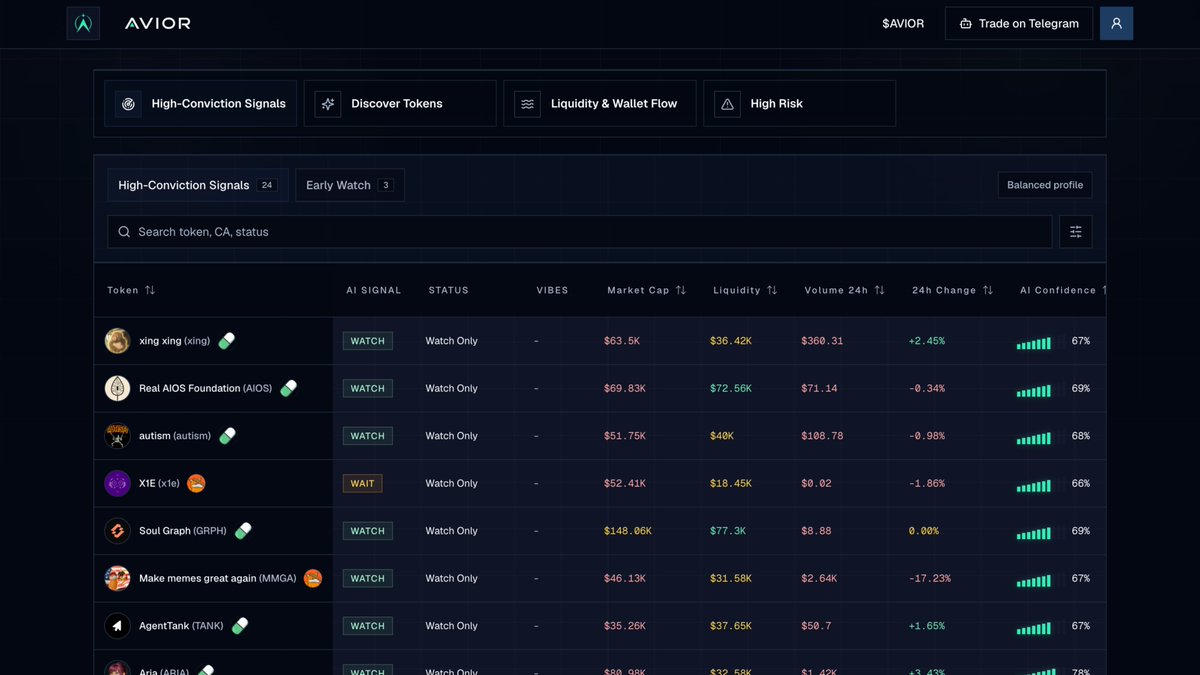Click the STATUS column header

pyautogui.click(x=449, y=290)
